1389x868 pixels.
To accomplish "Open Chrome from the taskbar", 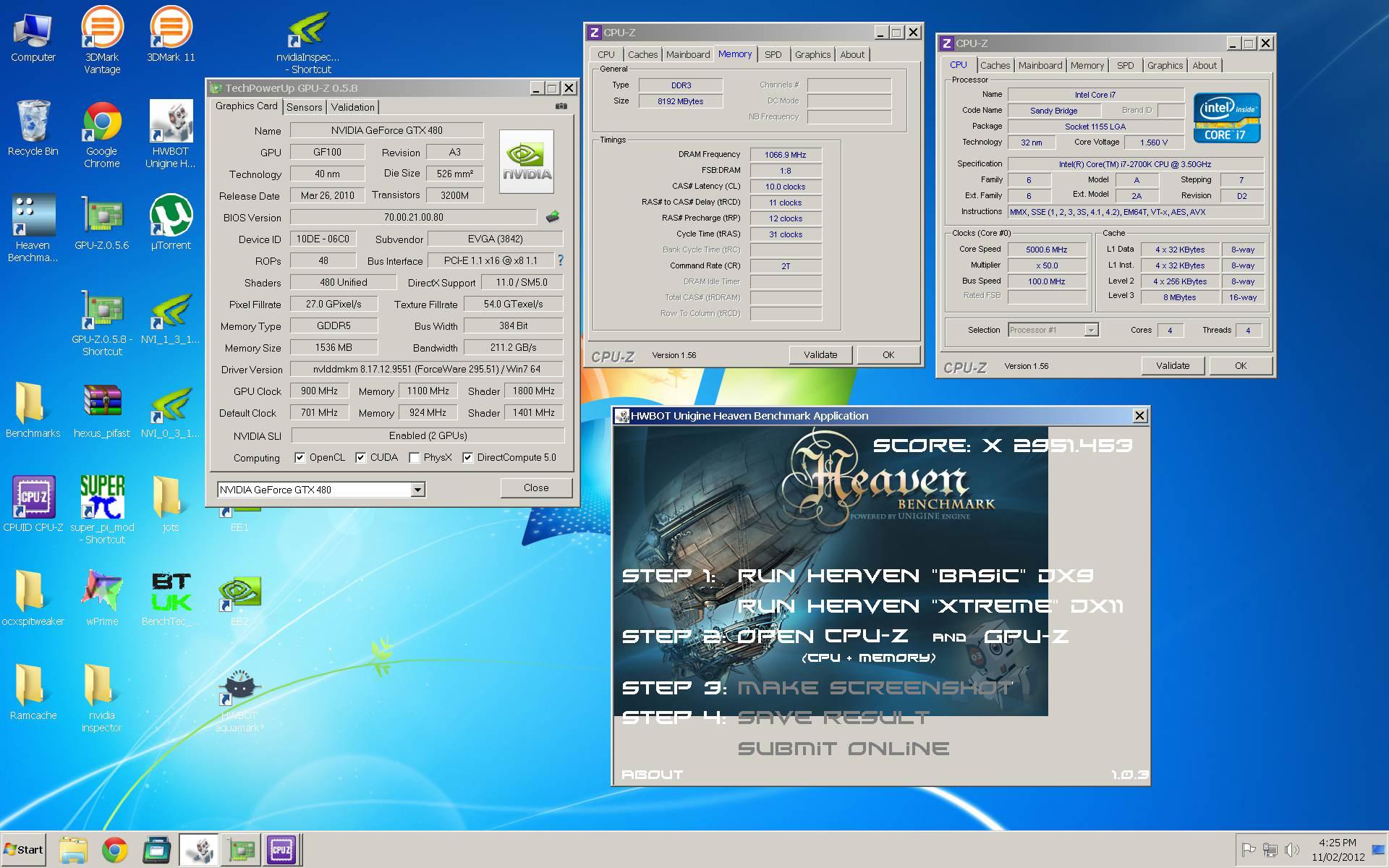I will pyautogui.click(x=114, y=850).
